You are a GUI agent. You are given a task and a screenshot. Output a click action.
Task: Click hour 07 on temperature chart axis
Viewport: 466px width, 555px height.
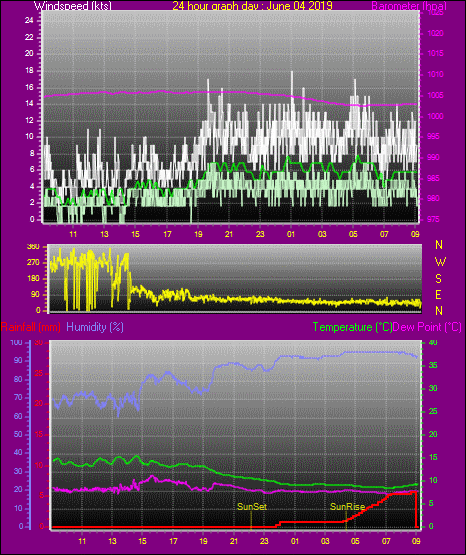click(386, 541)
